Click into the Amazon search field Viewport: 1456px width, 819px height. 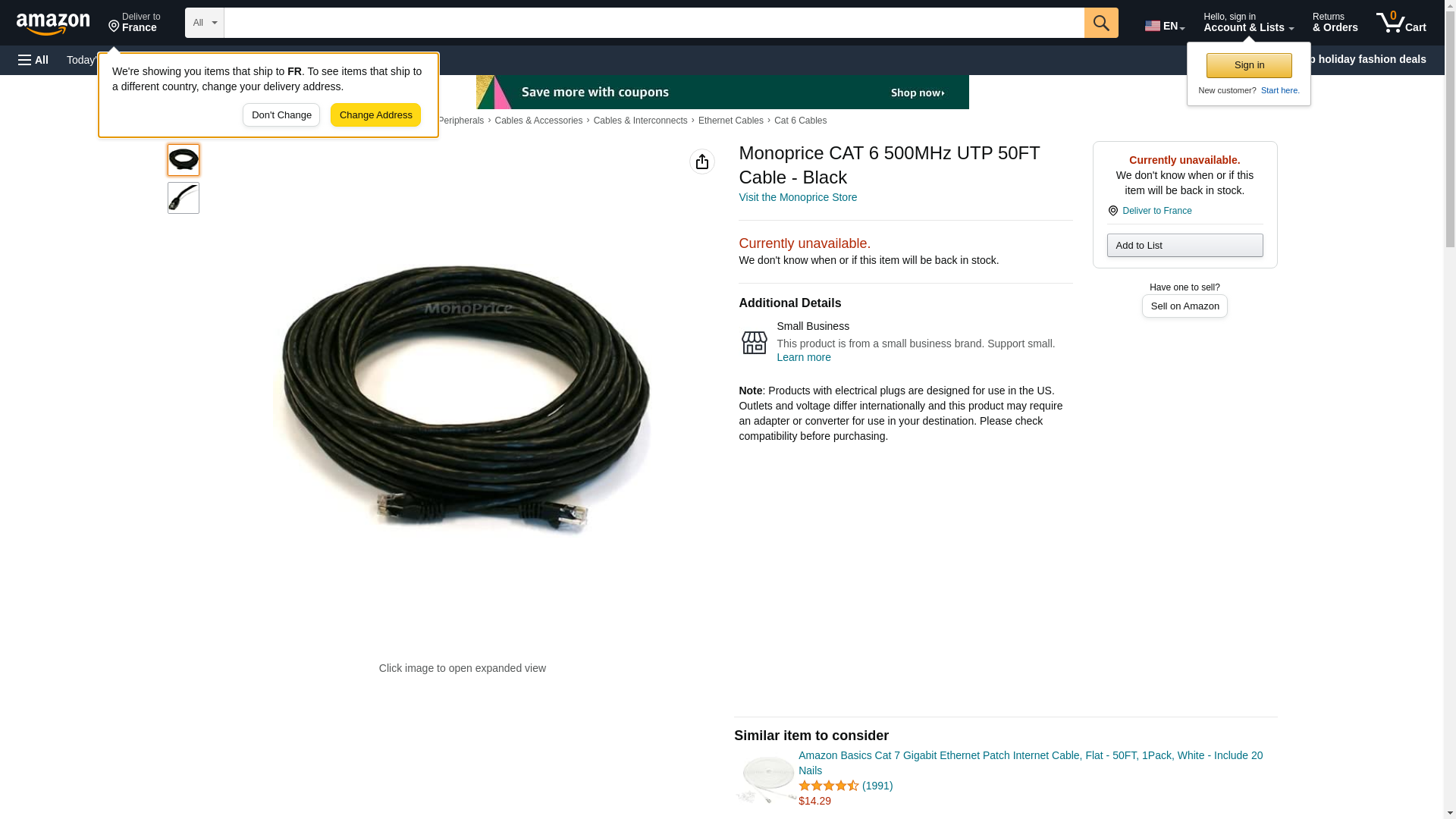coord(654,23)
